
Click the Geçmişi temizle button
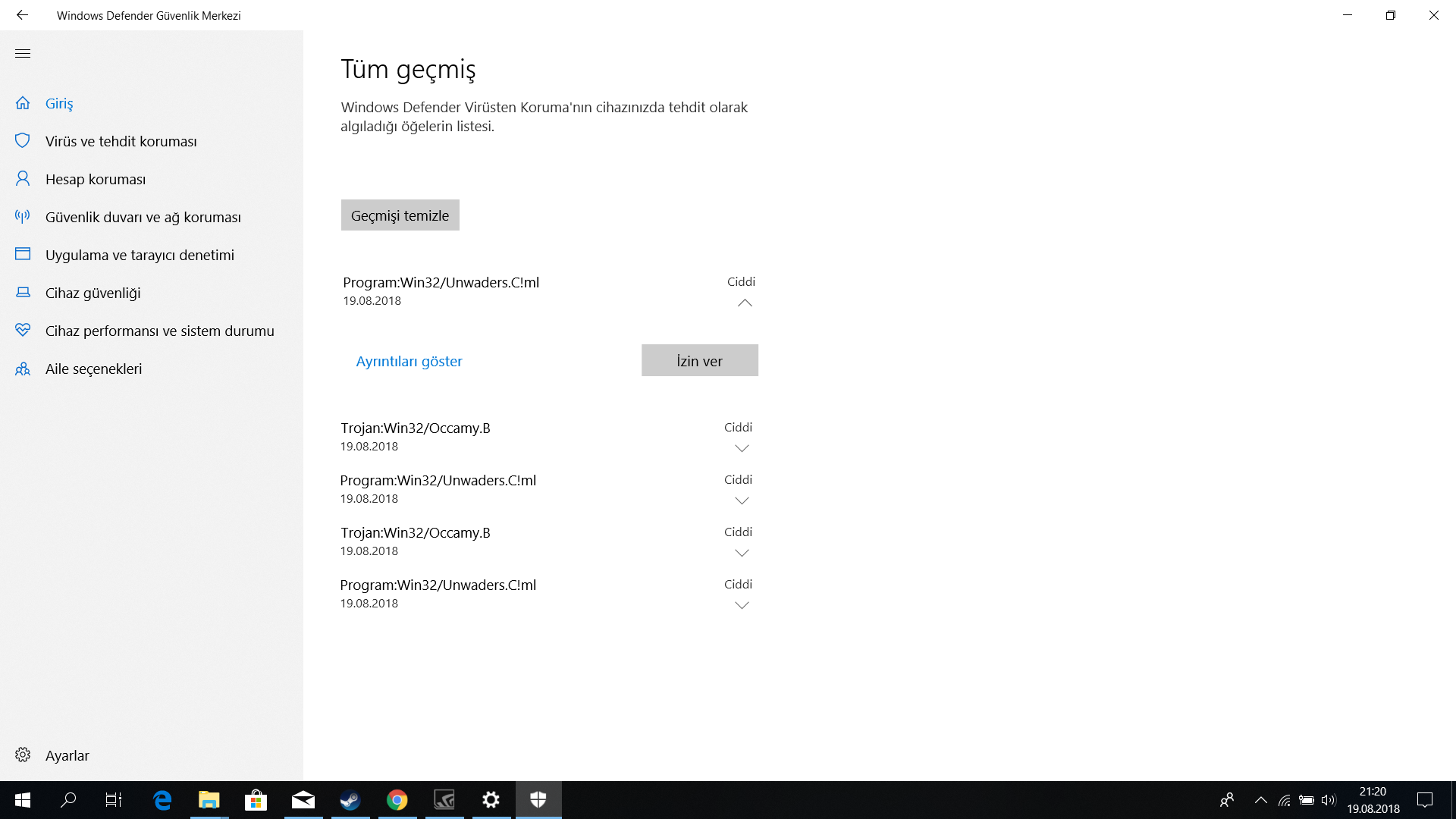coord(400,215)
